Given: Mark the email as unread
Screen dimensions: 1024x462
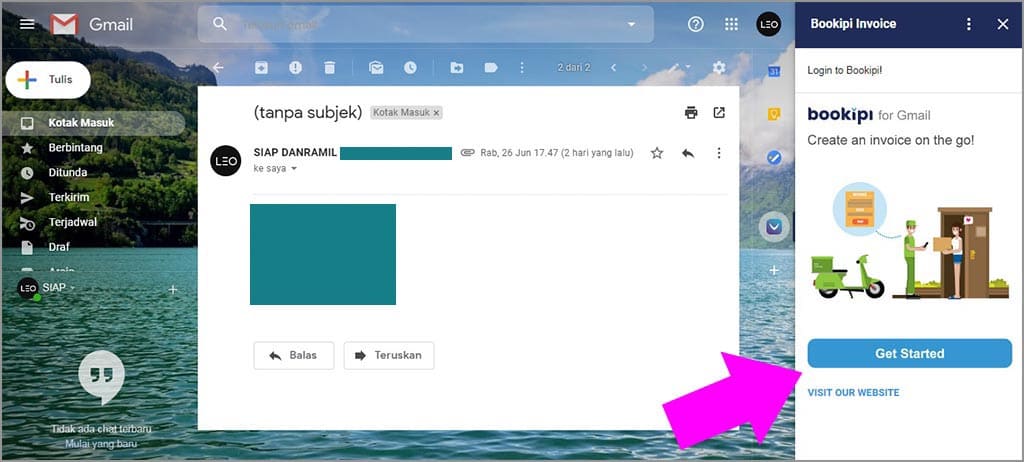Looking at the screenshot, I should (x=376, y=67).
